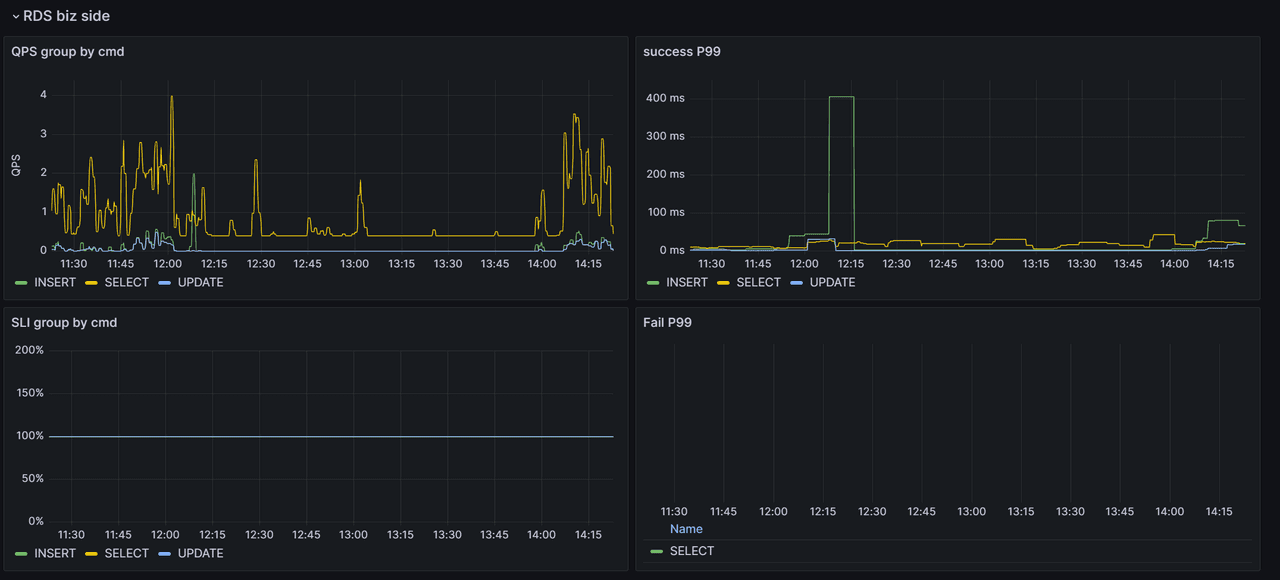The image size is (1280, 580).
Task: Hide the UPDATE series in QPS panel legend
Action: coord(200,282)
